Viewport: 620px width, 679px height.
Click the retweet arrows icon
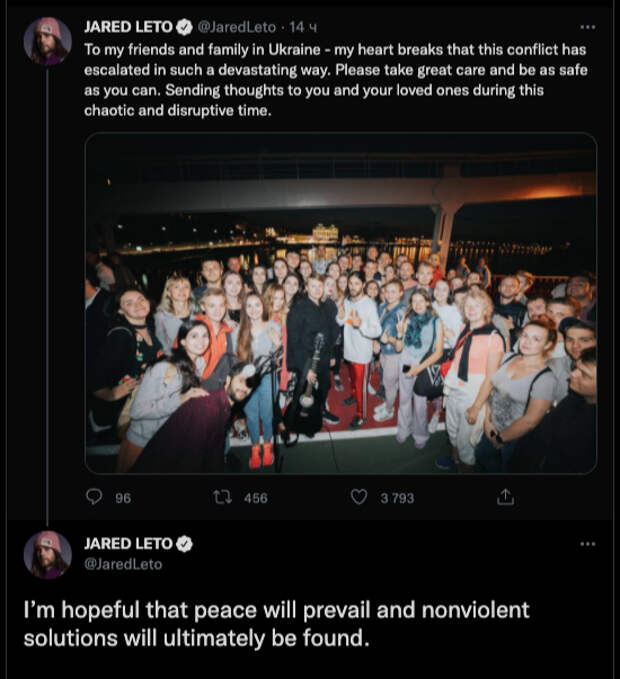(223, 497)
